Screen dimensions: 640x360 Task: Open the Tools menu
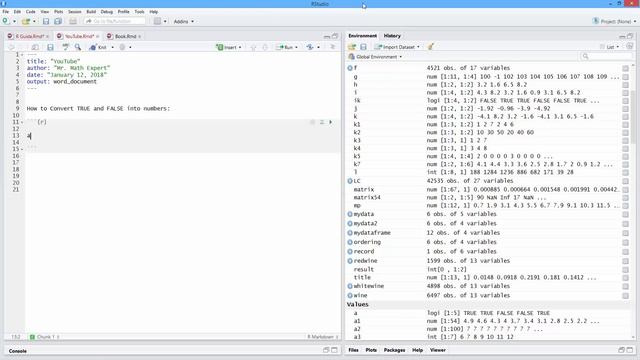coord(140,12)
